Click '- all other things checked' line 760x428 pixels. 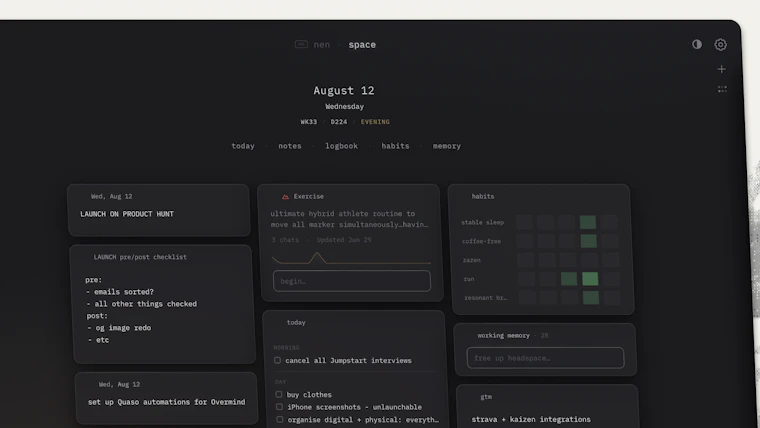[142, 304]
